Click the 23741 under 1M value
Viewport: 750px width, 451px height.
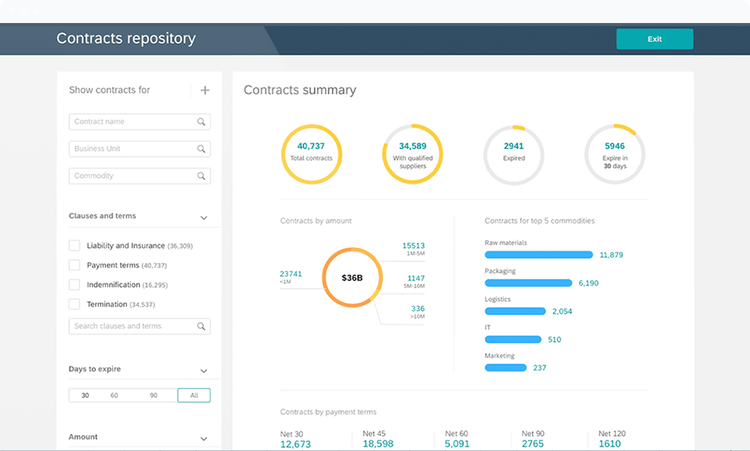point(291,274)
